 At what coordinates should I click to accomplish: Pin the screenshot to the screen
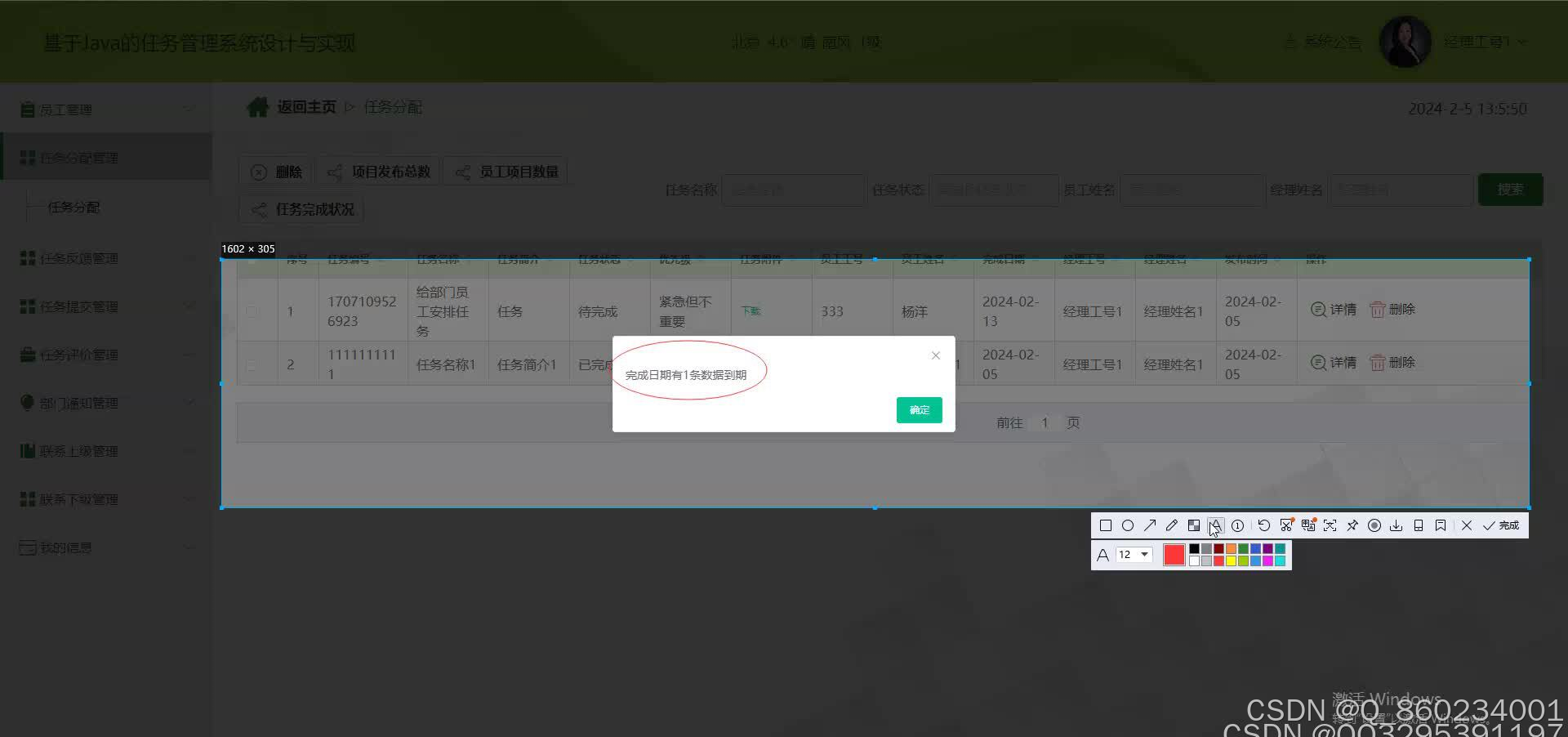coord(1352,525)
